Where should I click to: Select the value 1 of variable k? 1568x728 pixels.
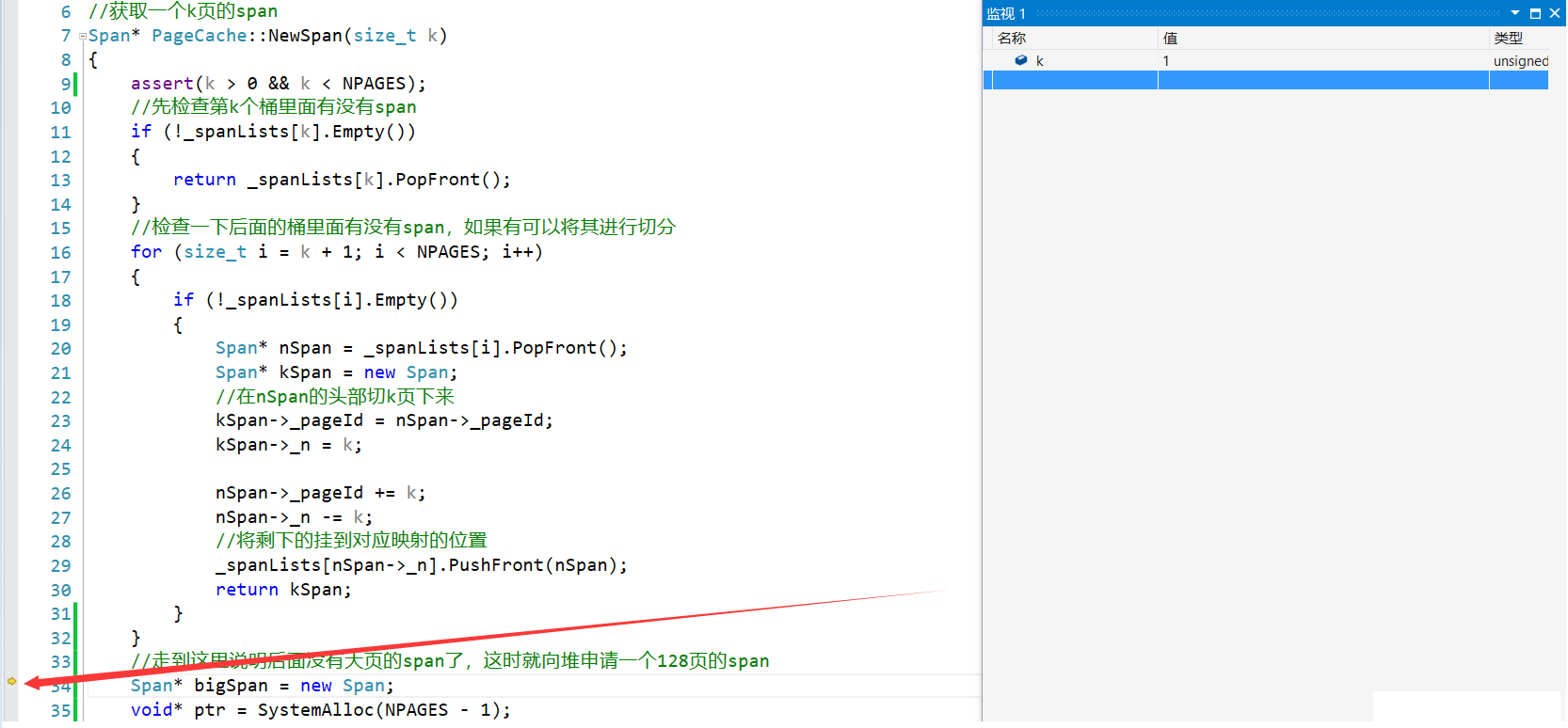point(1166,60)
